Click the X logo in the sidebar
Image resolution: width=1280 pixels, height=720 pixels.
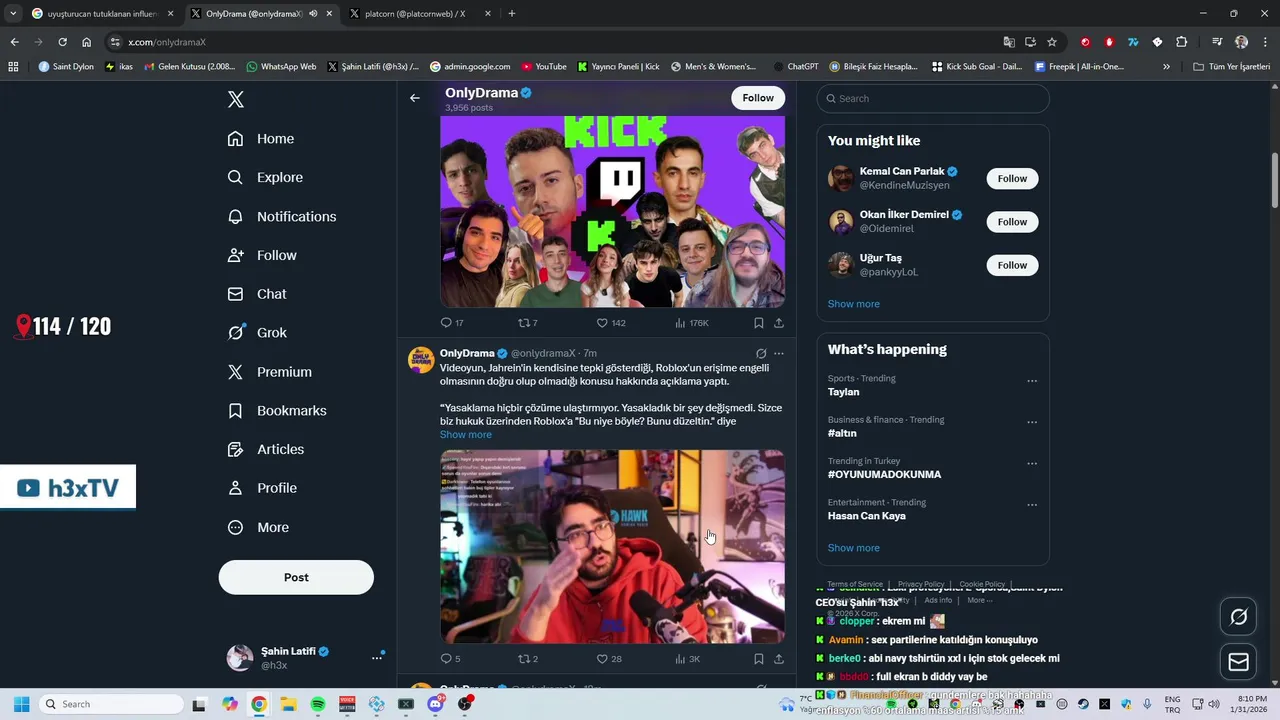(235, 99)
